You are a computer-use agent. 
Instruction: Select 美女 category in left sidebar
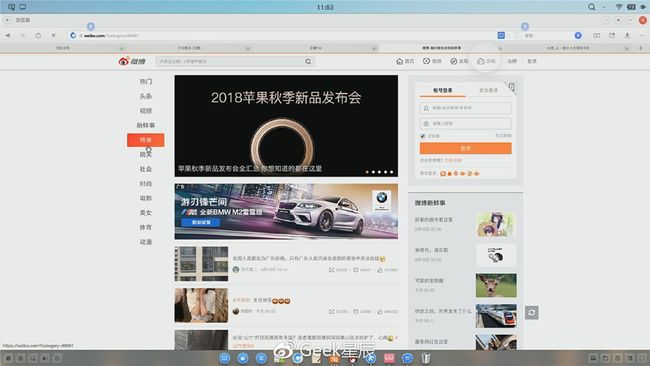click(x=146, y=213)
